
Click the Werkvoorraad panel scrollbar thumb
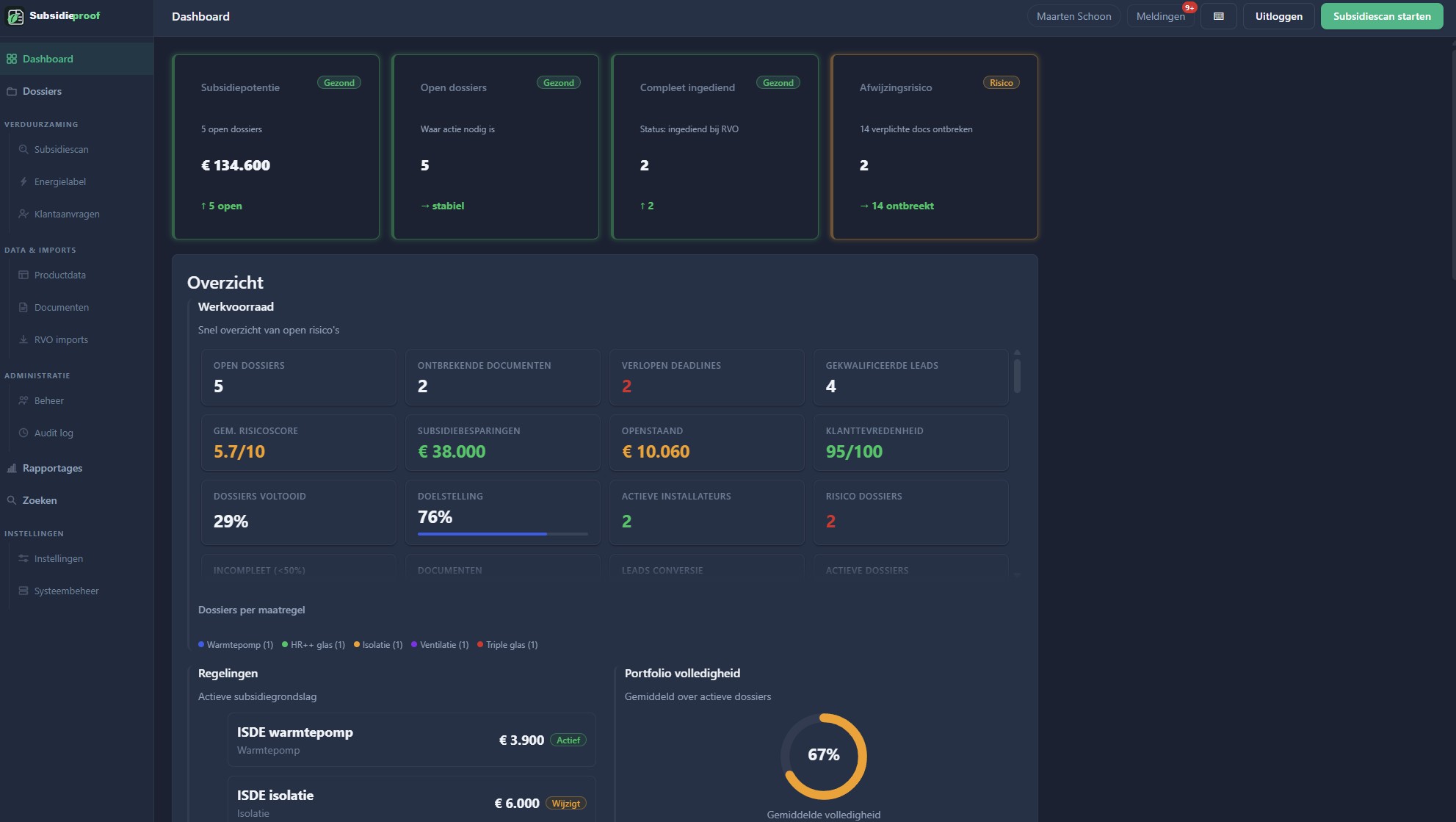click(1017, 375)
